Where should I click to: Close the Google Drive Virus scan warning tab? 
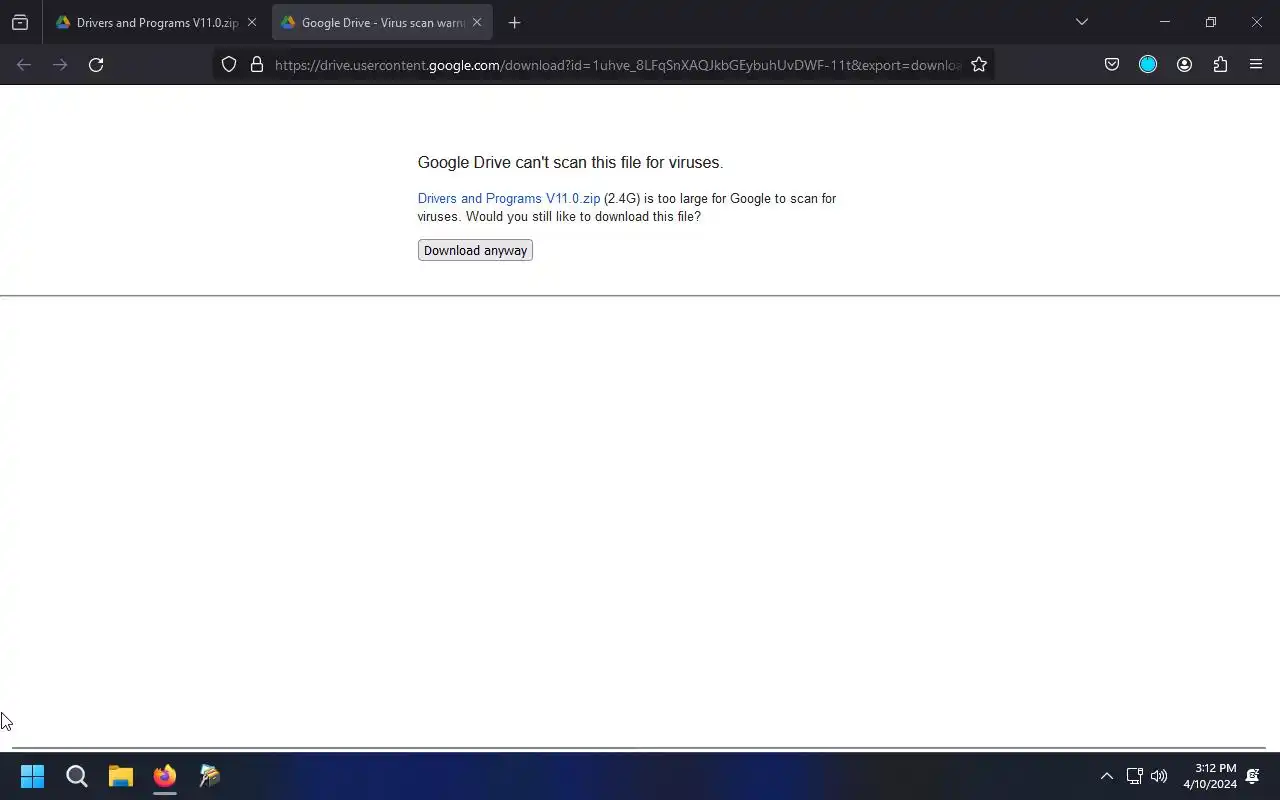(x=477, y=22)
